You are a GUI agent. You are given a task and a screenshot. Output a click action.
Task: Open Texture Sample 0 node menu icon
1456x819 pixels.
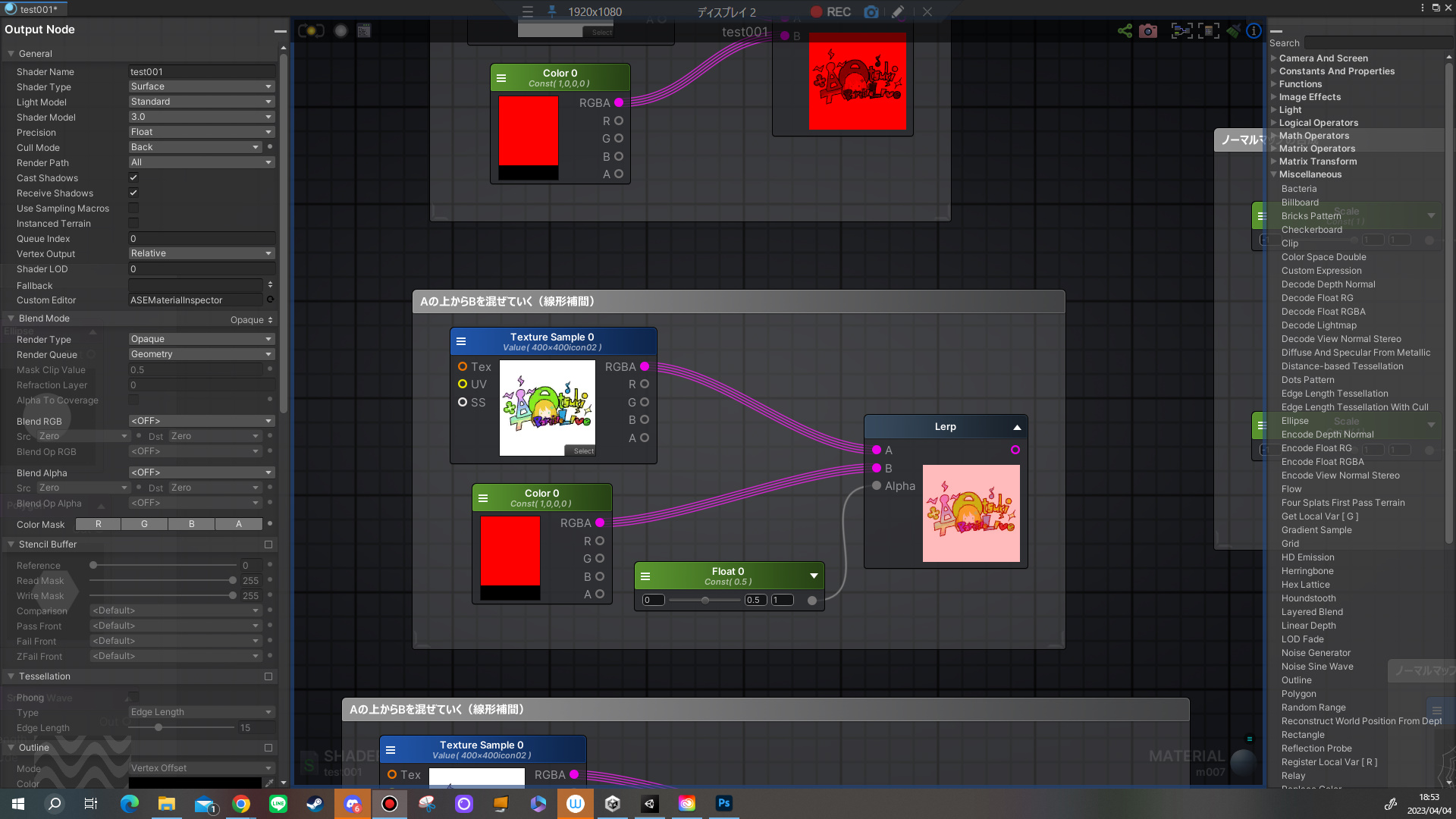(461, 342)
